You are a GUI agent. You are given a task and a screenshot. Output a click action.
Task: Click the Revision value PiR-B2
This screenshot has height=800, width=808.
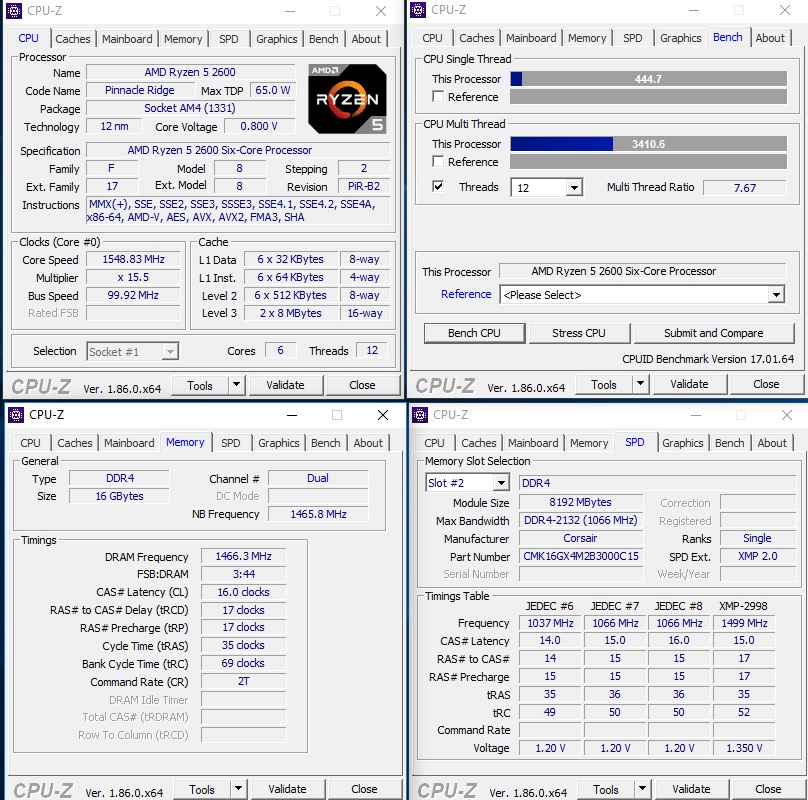click(x=364, y=186)
